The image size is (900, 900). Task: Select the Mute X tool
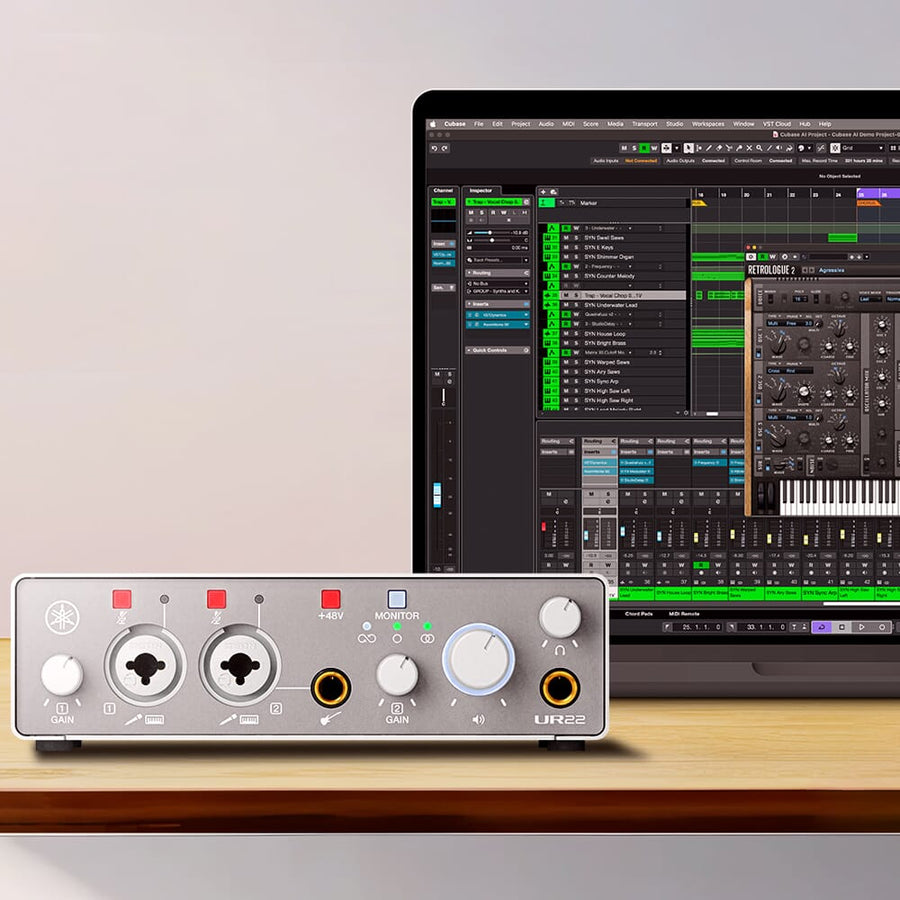tap(749, 148)
